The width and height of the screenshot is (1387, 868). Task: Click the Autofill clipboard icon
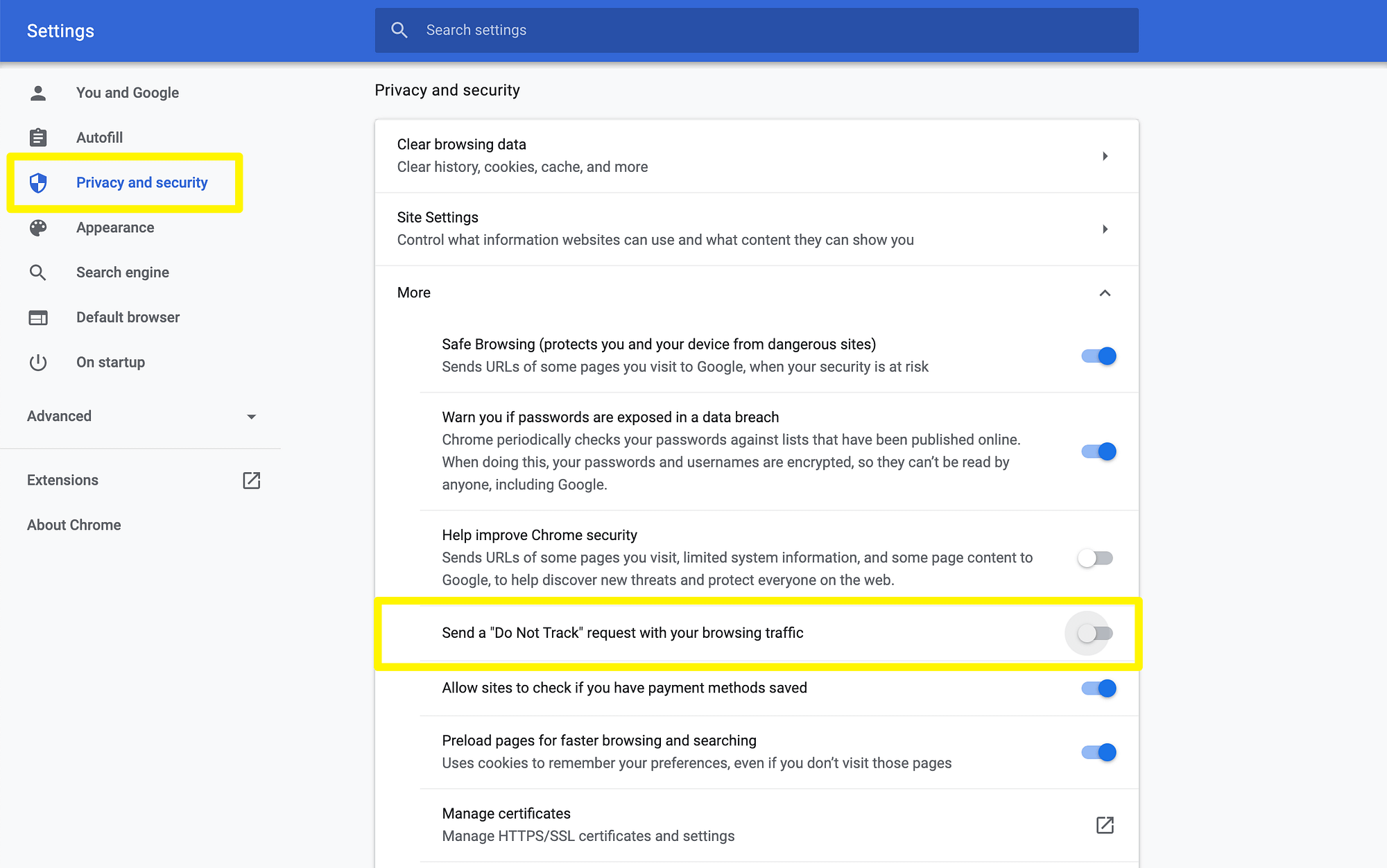point(38,137)
